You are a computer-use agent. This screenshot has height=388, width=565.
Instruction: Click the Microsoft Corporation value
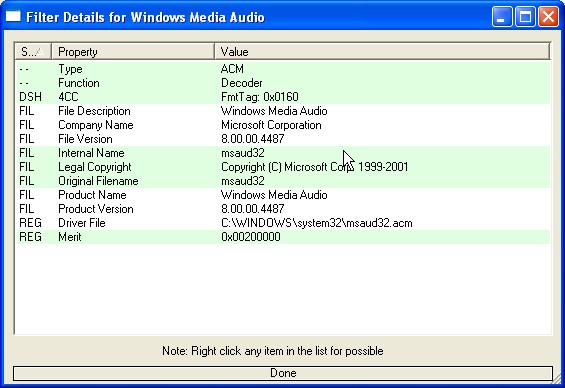pyautogui.click(x=271, y=125)
